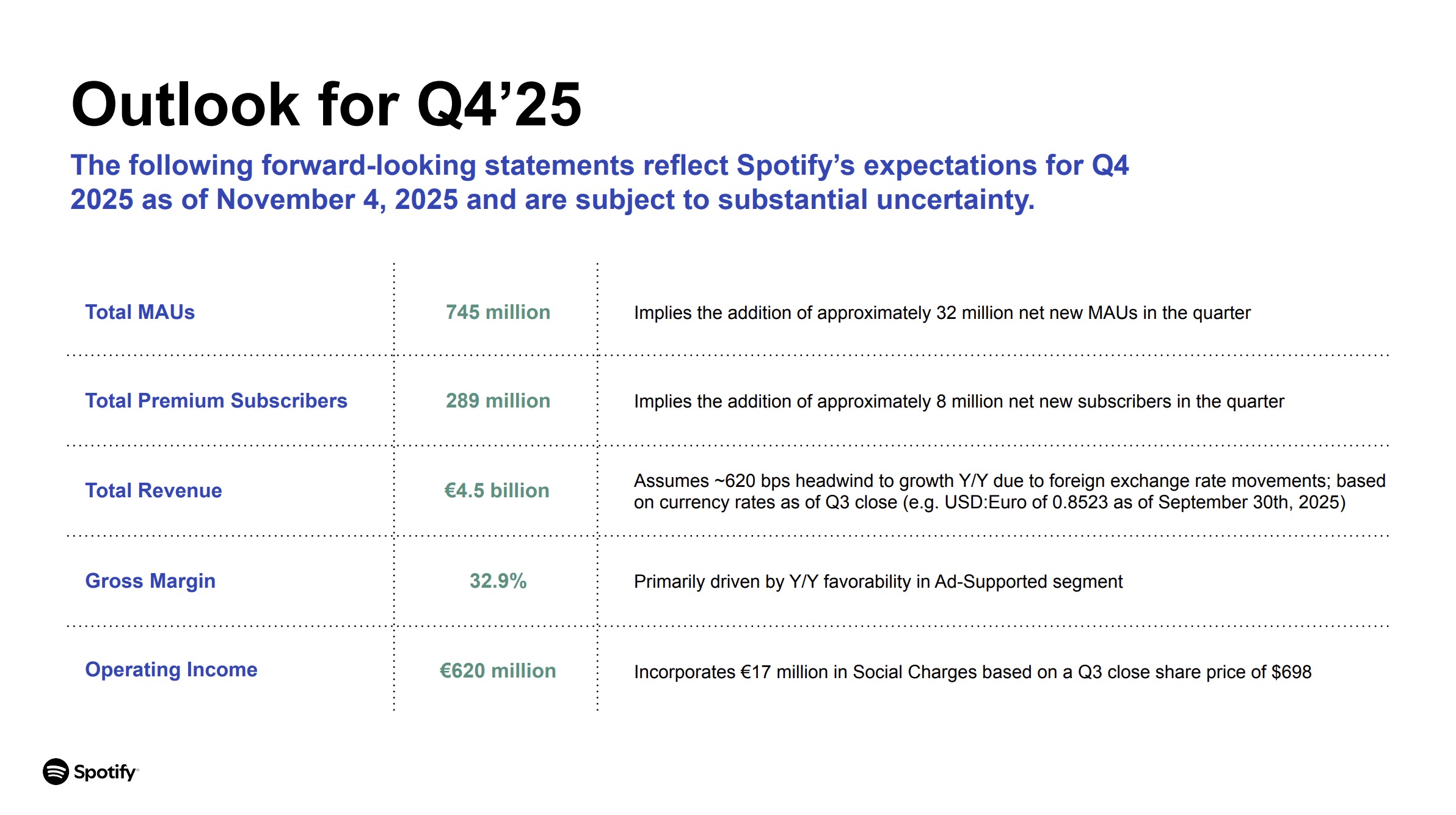Viewport: 1456px width, 815px height.
Task: Click the "Operating Income" row label
Action: pos(171,670)
